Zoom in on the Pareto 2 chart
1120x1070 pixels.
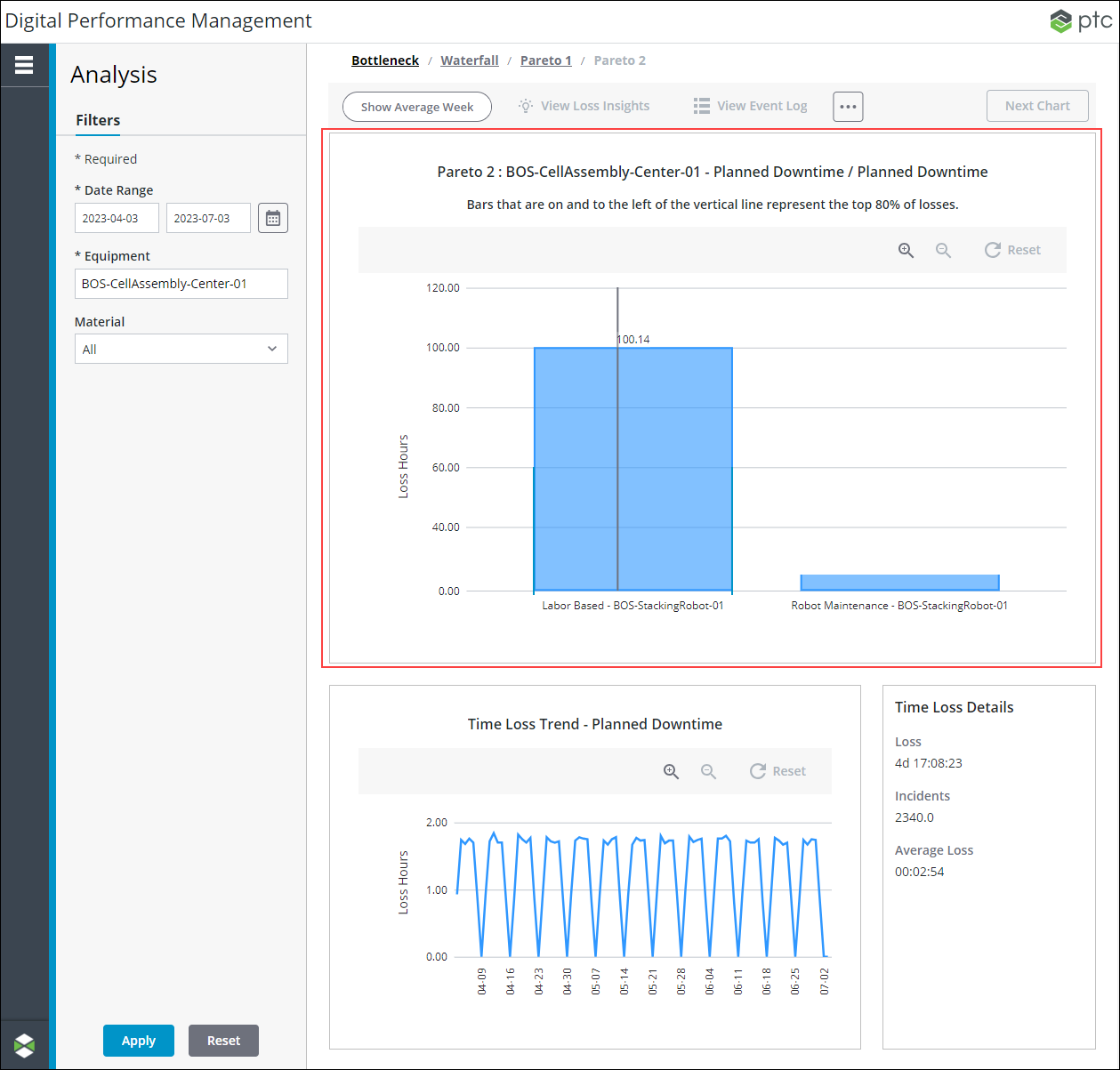pyautogui.click(x=906, y=250)
